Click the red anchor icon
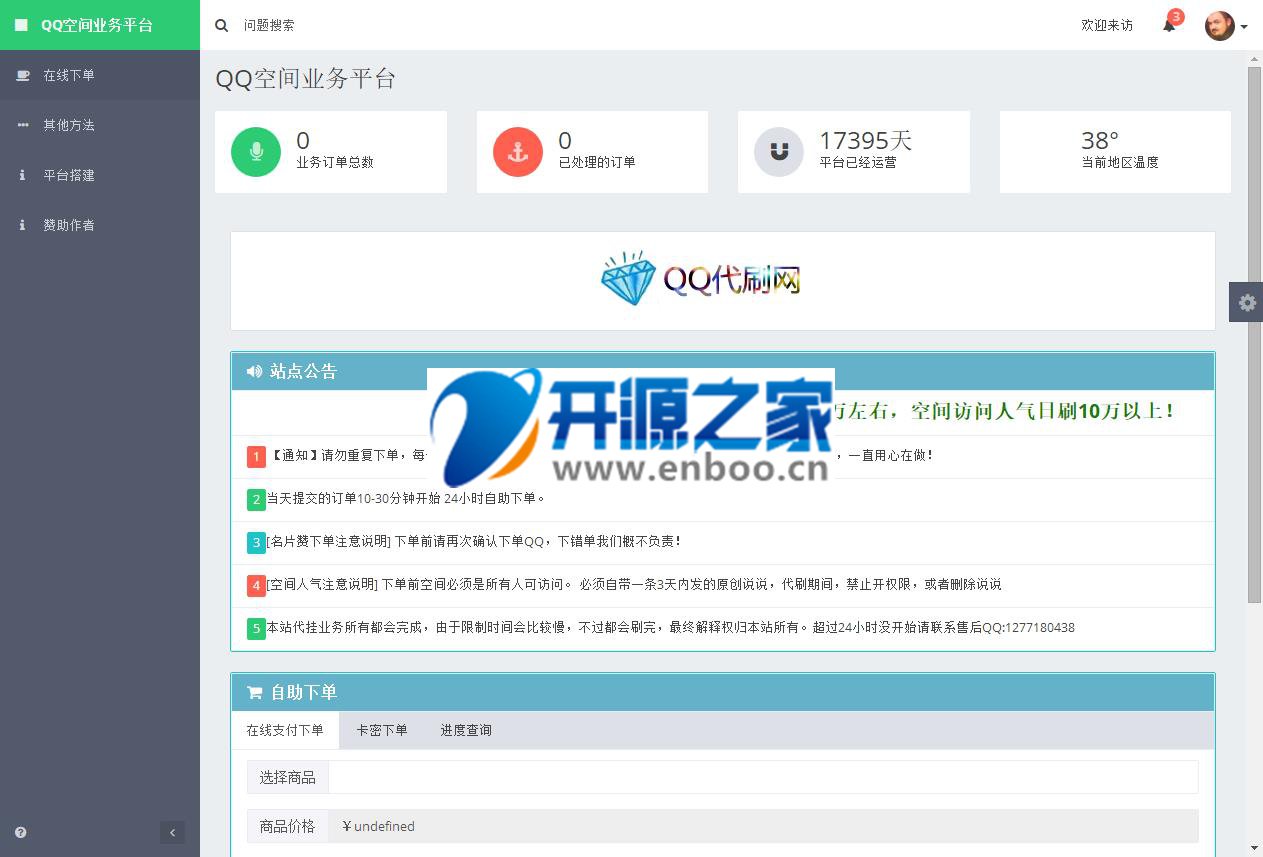 pos(518,151)
